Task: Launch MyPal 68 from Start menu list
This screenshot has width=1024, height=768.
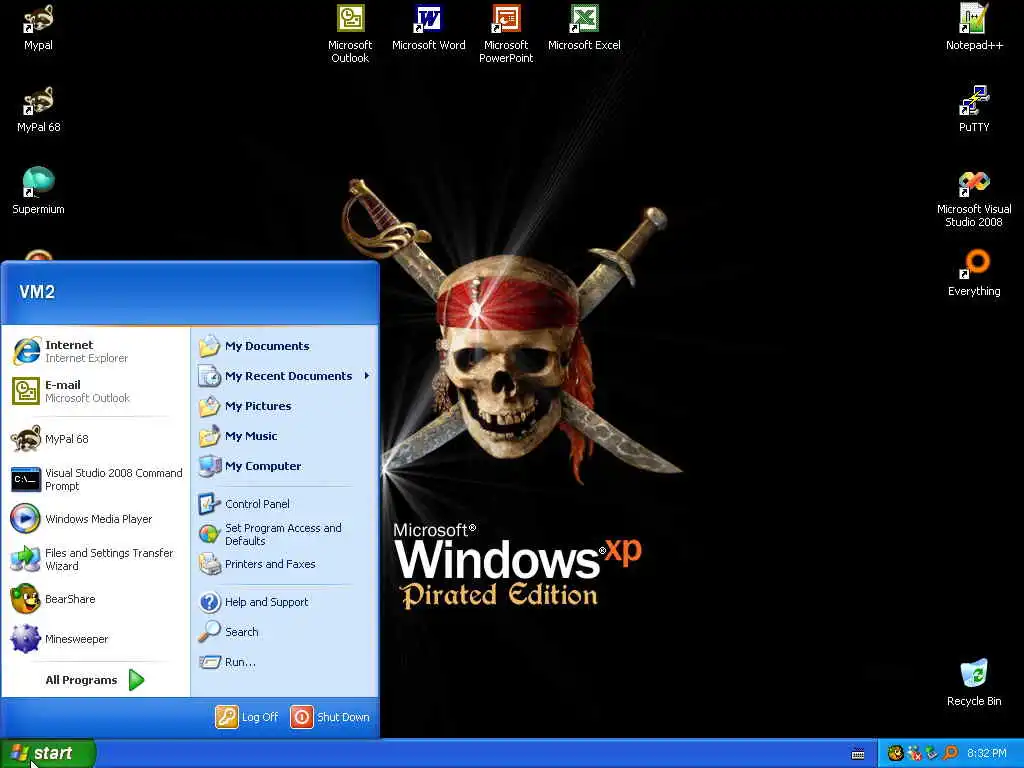Action: (x=97, y=439)
